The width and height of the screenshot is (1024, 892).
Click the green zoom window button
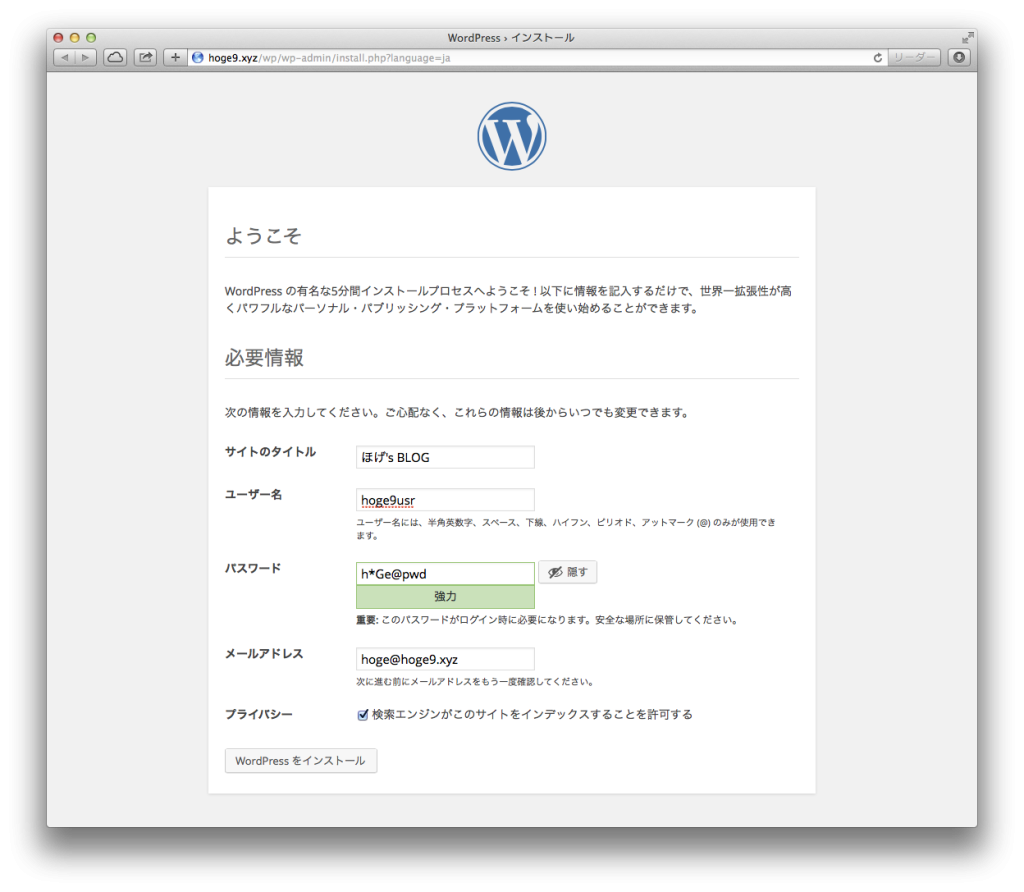(x=91, y=37)
